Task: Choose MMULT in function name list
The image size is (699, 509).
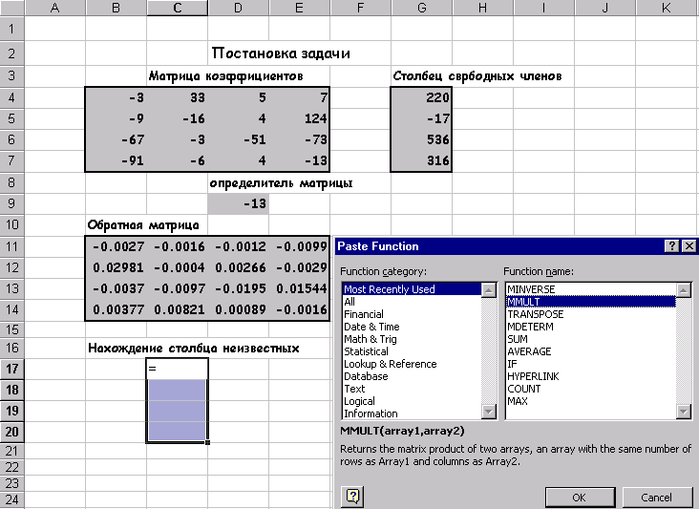Action: (591, 302)
